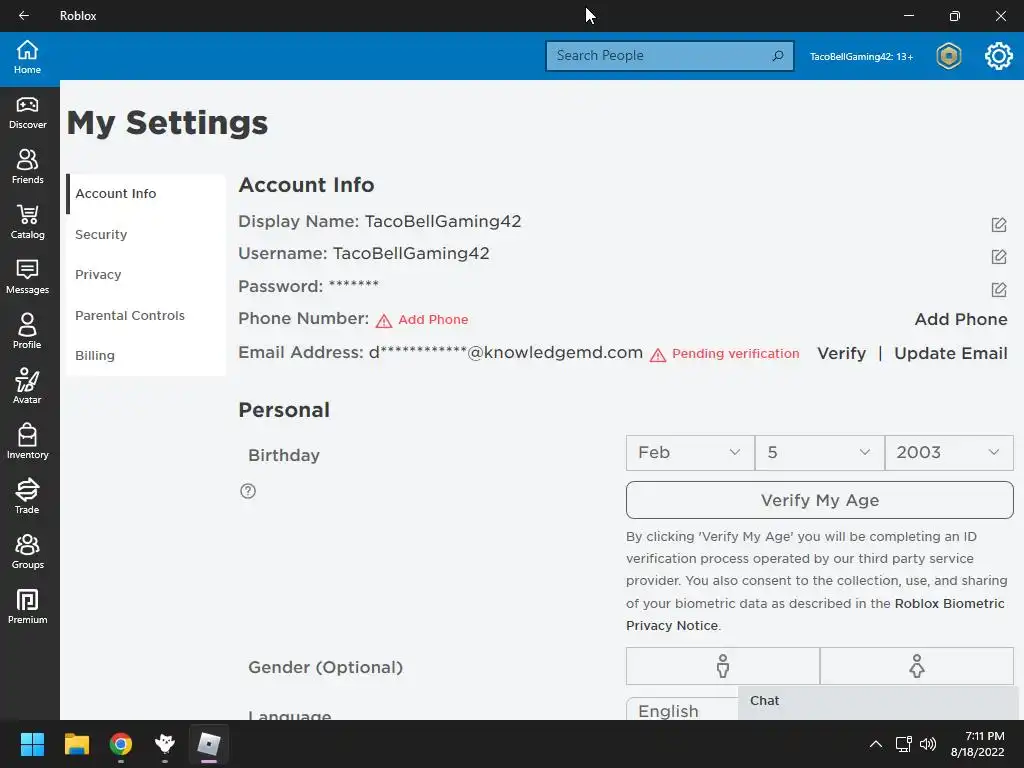Open the Trade page
The image size is (1024, 768).
(x=27, y=497)
